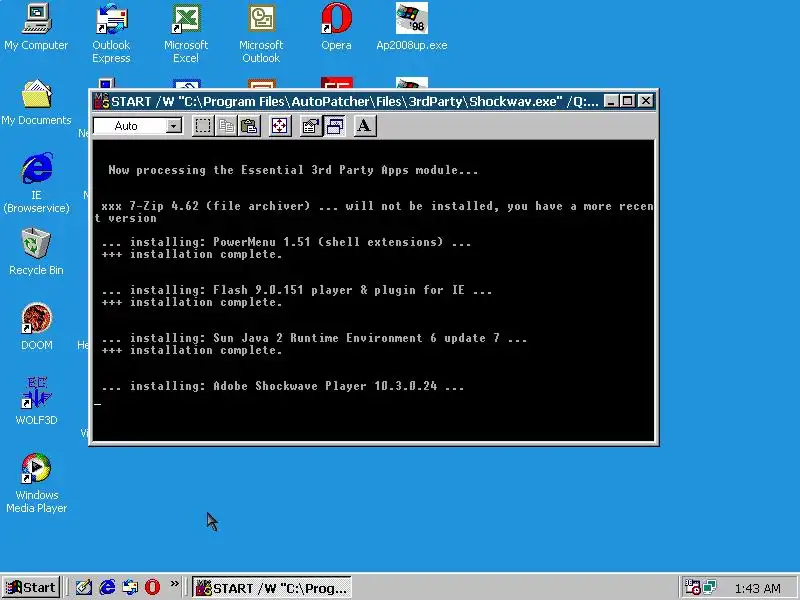Open the DOS window Properties button
The width and height of the screenshot is (800, 600).
point(310,126)
